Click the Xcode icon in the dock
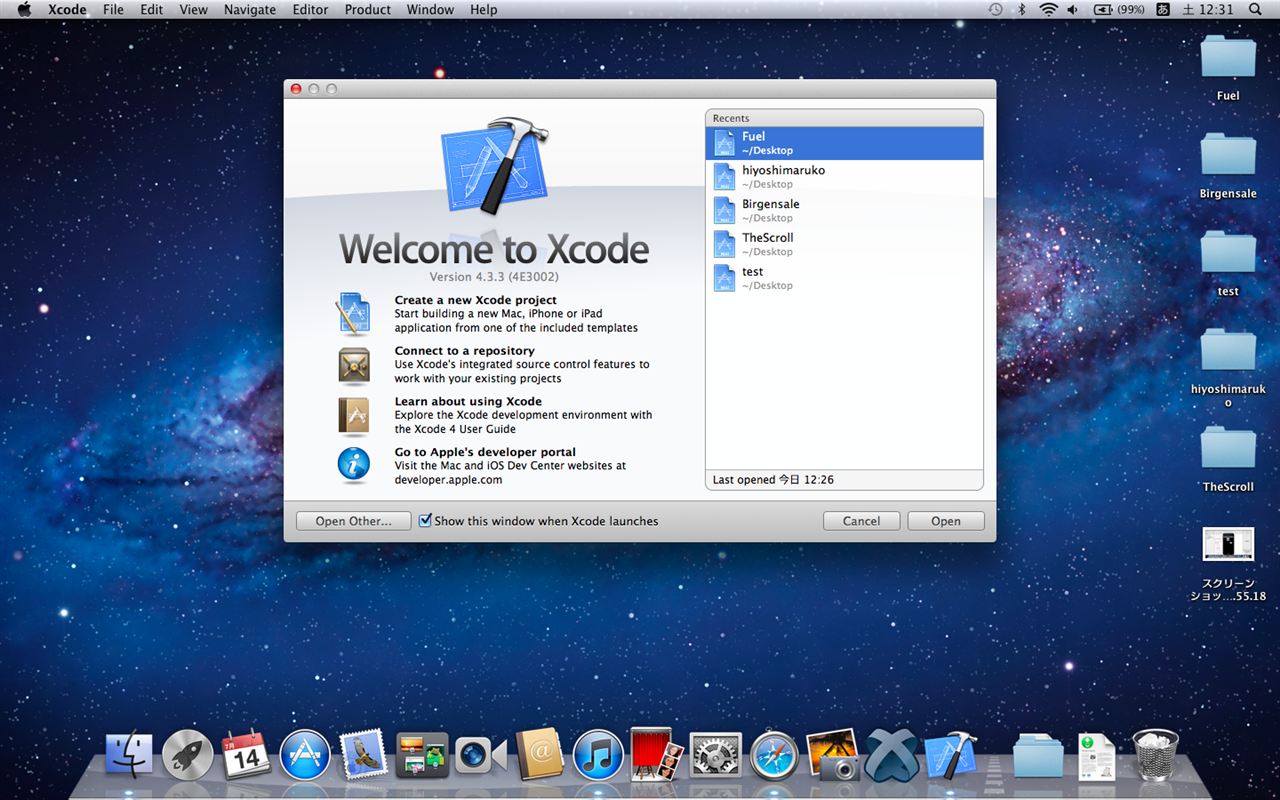1280x800 pixels. (950, 755)
